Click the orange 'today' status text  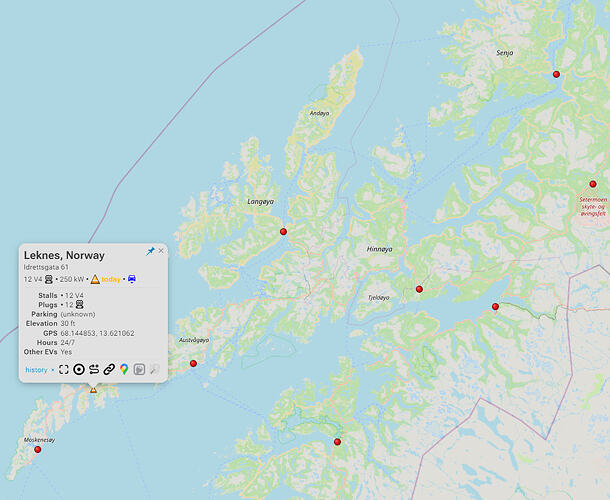coord(111,279)
